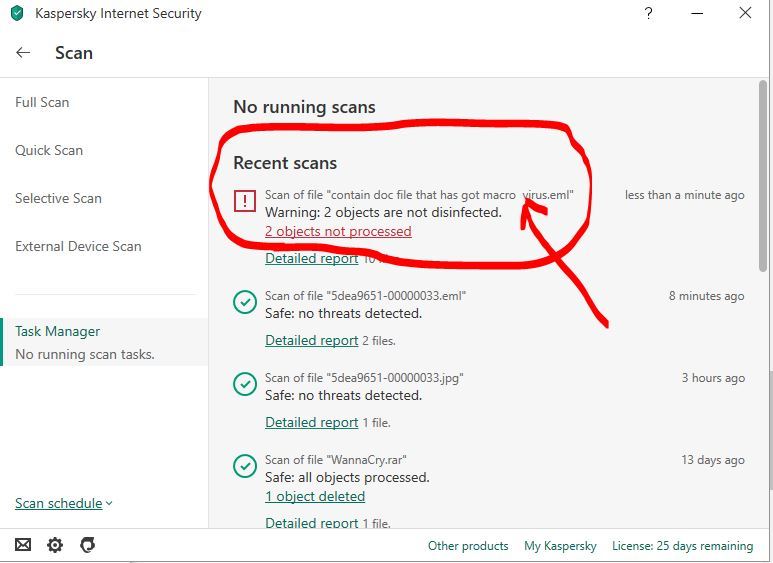This screenshot has width=773, height=563.
Task: Open Detailed report for 5dea9651-00000033.jpg scan
Action: (x=312, y=422)
